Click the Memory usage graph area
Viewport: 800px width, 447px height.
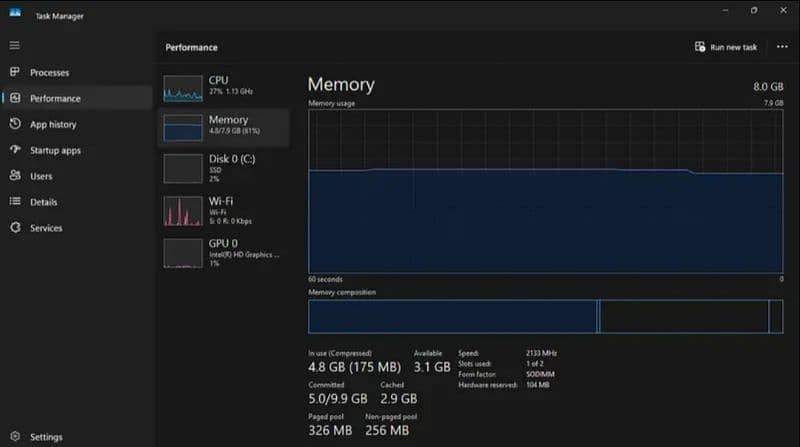[546, 190]
